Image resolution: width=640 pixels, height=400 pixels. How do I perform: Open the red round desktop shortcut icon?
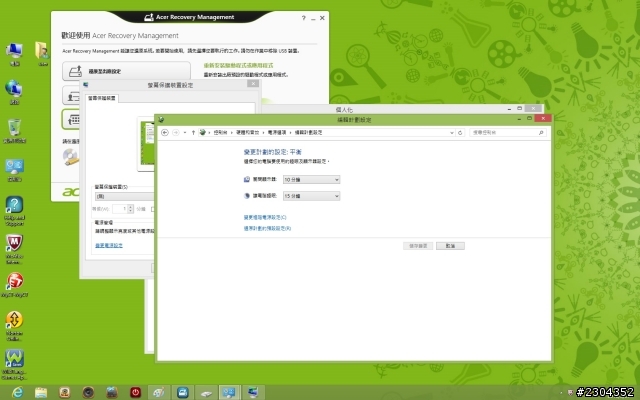14,284
